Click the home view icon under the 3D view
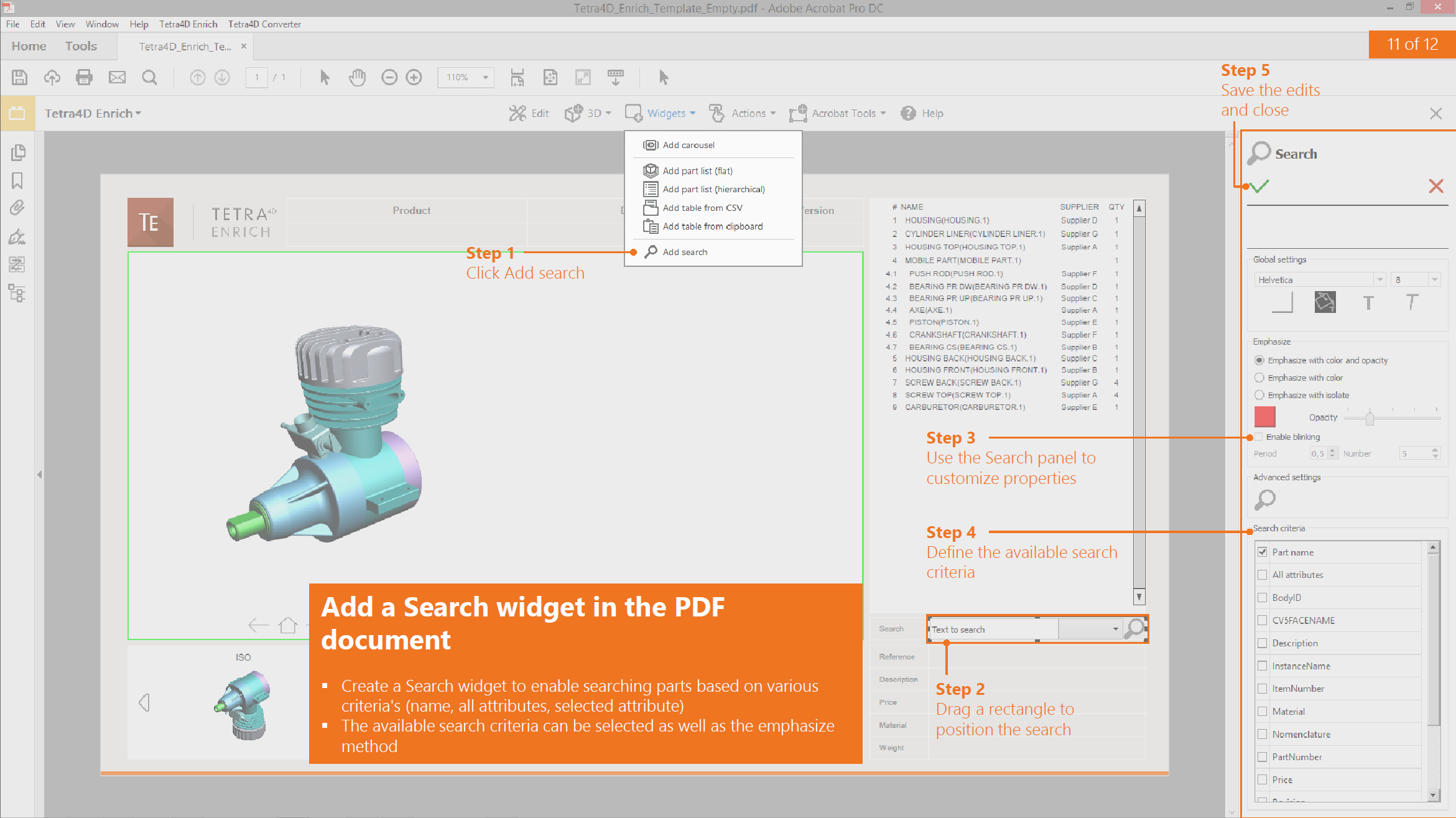Viewport: 1456px width, 818px height. pos(288,625)
